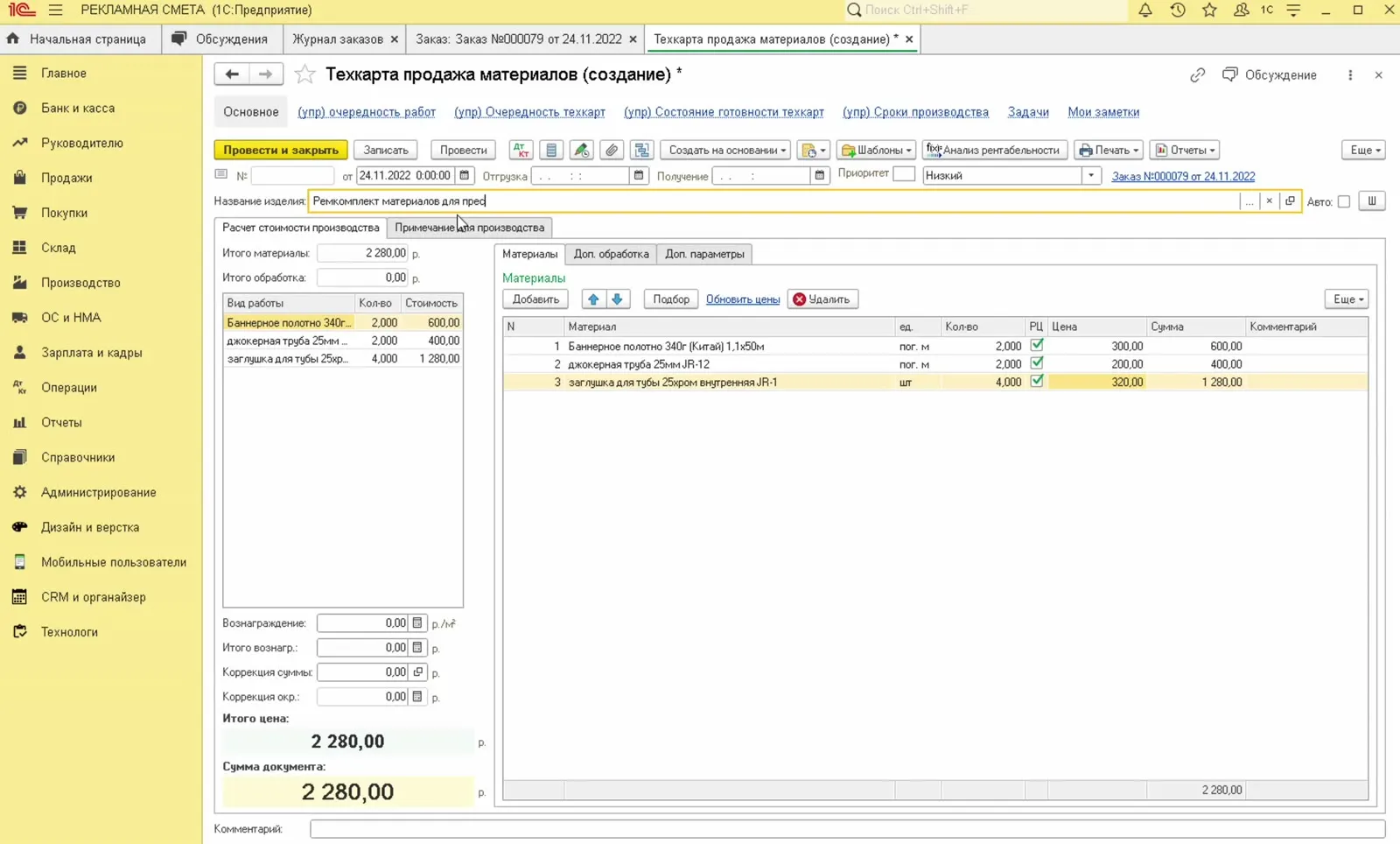
Task: Open the Печать dropdown
Action: pos(1109,150)
